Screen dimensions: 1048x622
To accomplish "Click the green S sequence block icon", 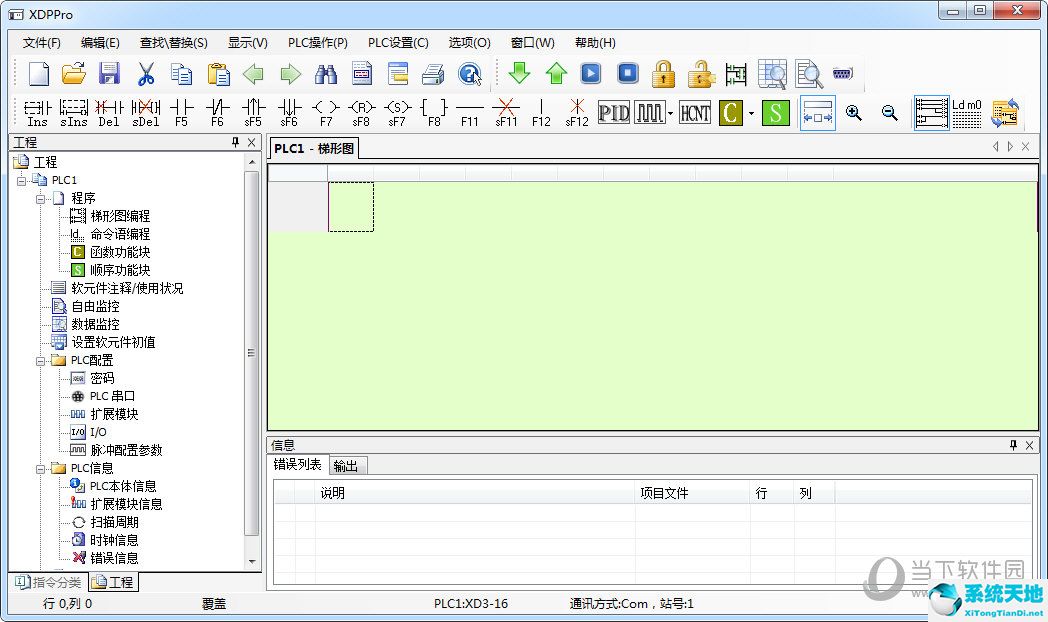I will pos(775,112).
